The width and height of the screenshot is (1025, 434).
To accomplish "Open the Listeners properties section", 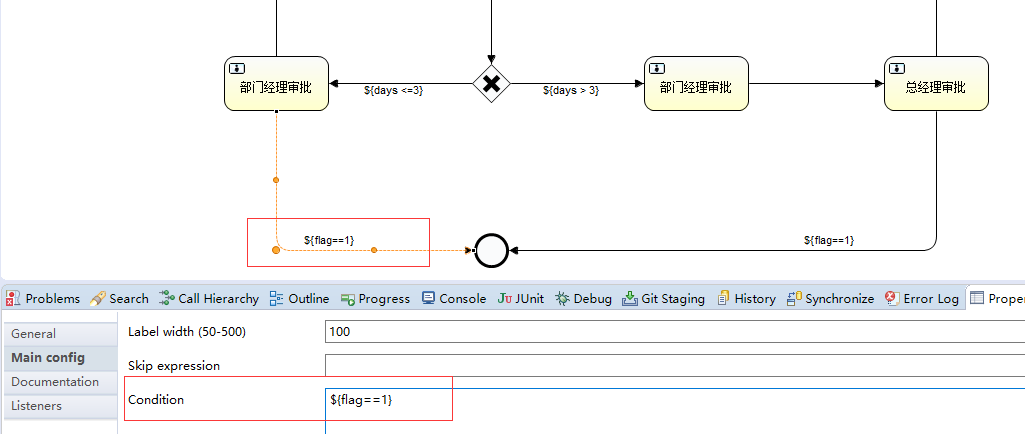I will click(x=60, y=407).
